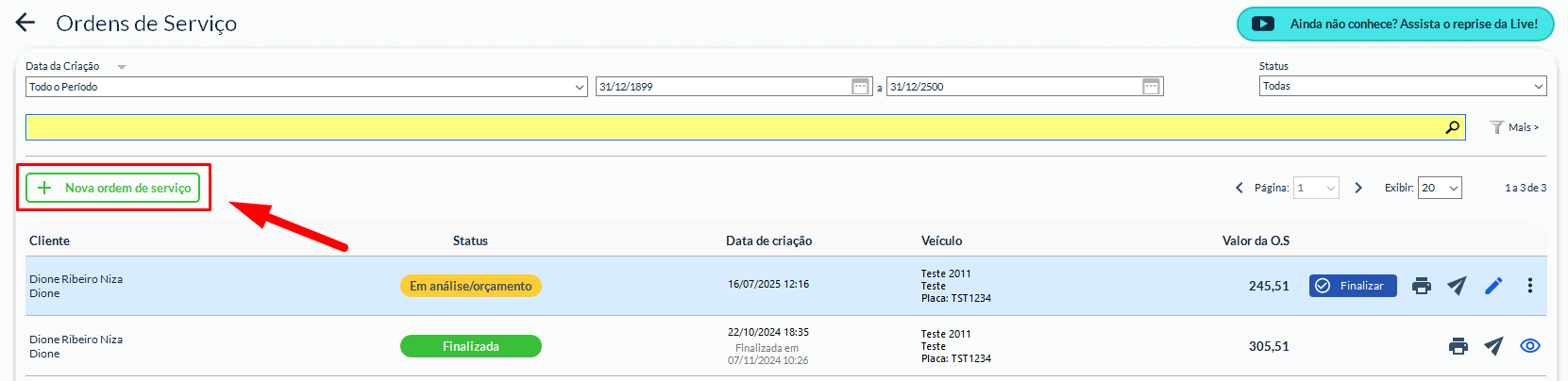Send the 245,51 service order
This screenshot has width=1568, height=381.
(1457, 286)
